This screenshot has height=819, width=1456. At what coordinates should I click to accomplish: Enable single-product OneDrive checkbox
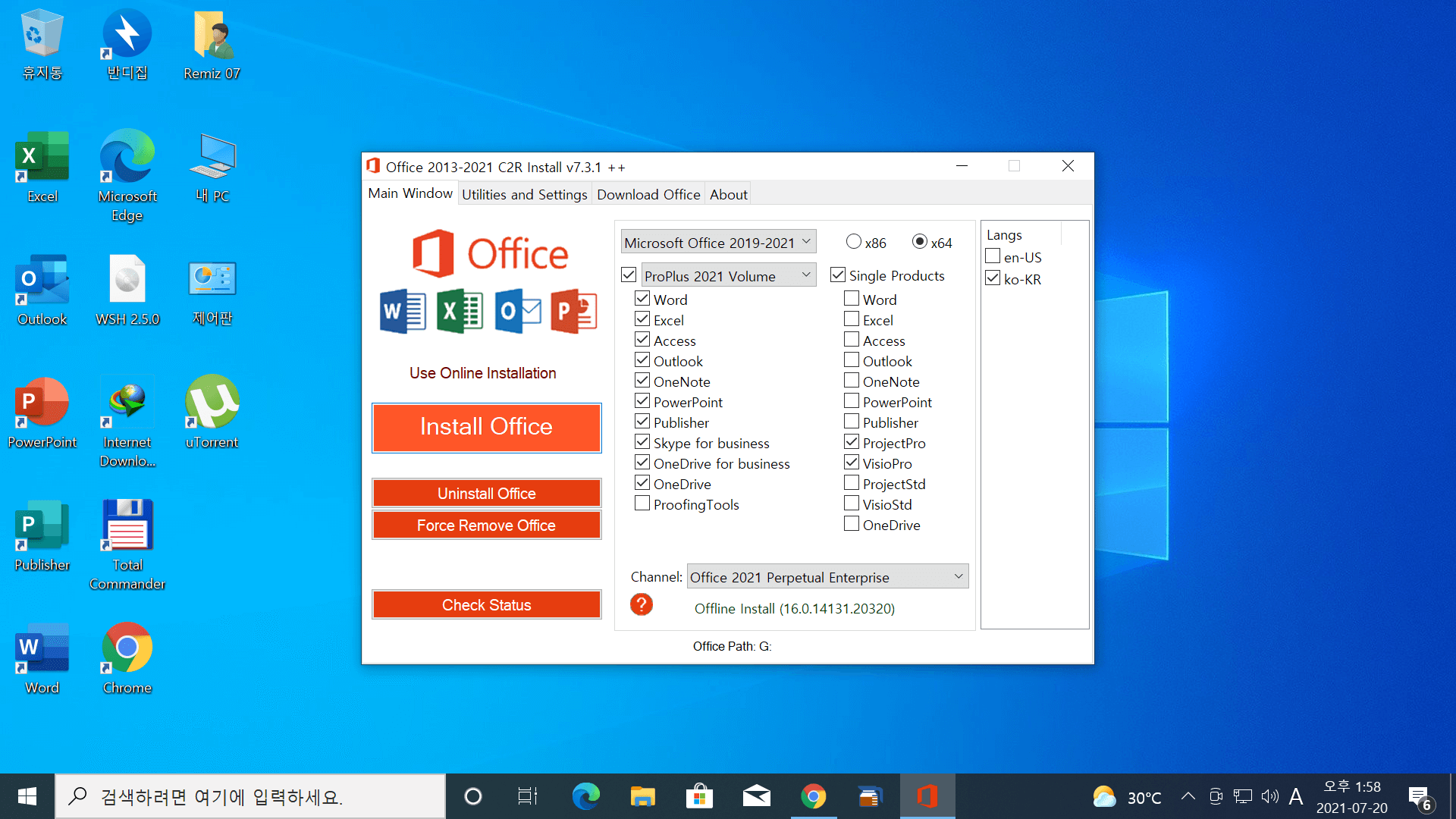(852, 524)
